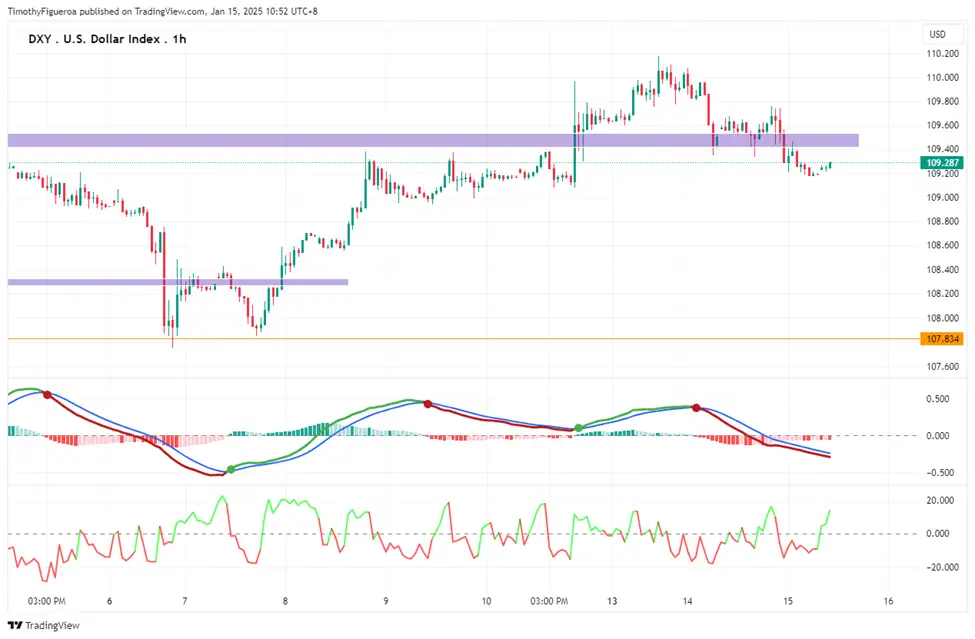The height and width of the screenshot is (639, 975).
Task: Click the 108.200 price axis label
Action: [x=942, y=294]
